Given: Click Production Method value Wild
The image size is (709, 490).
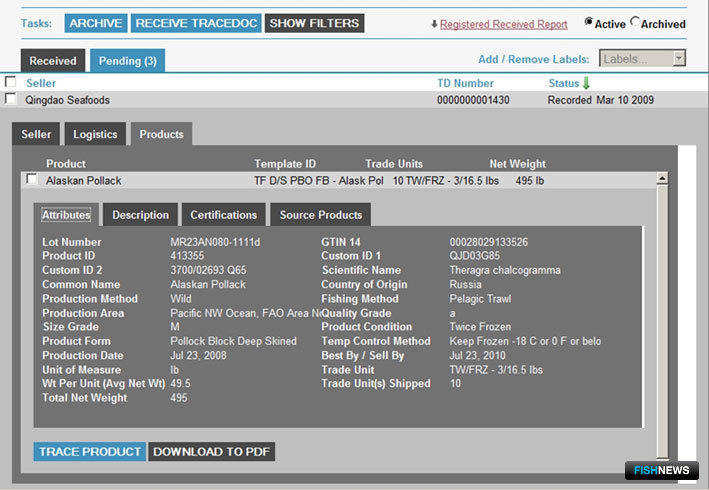Looking at the screenshot, I should click(181, 299).
